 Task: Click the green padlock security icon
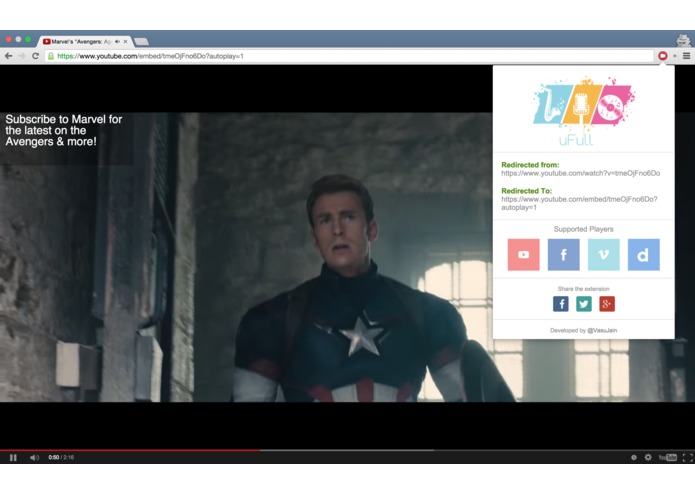pos(51,56)
